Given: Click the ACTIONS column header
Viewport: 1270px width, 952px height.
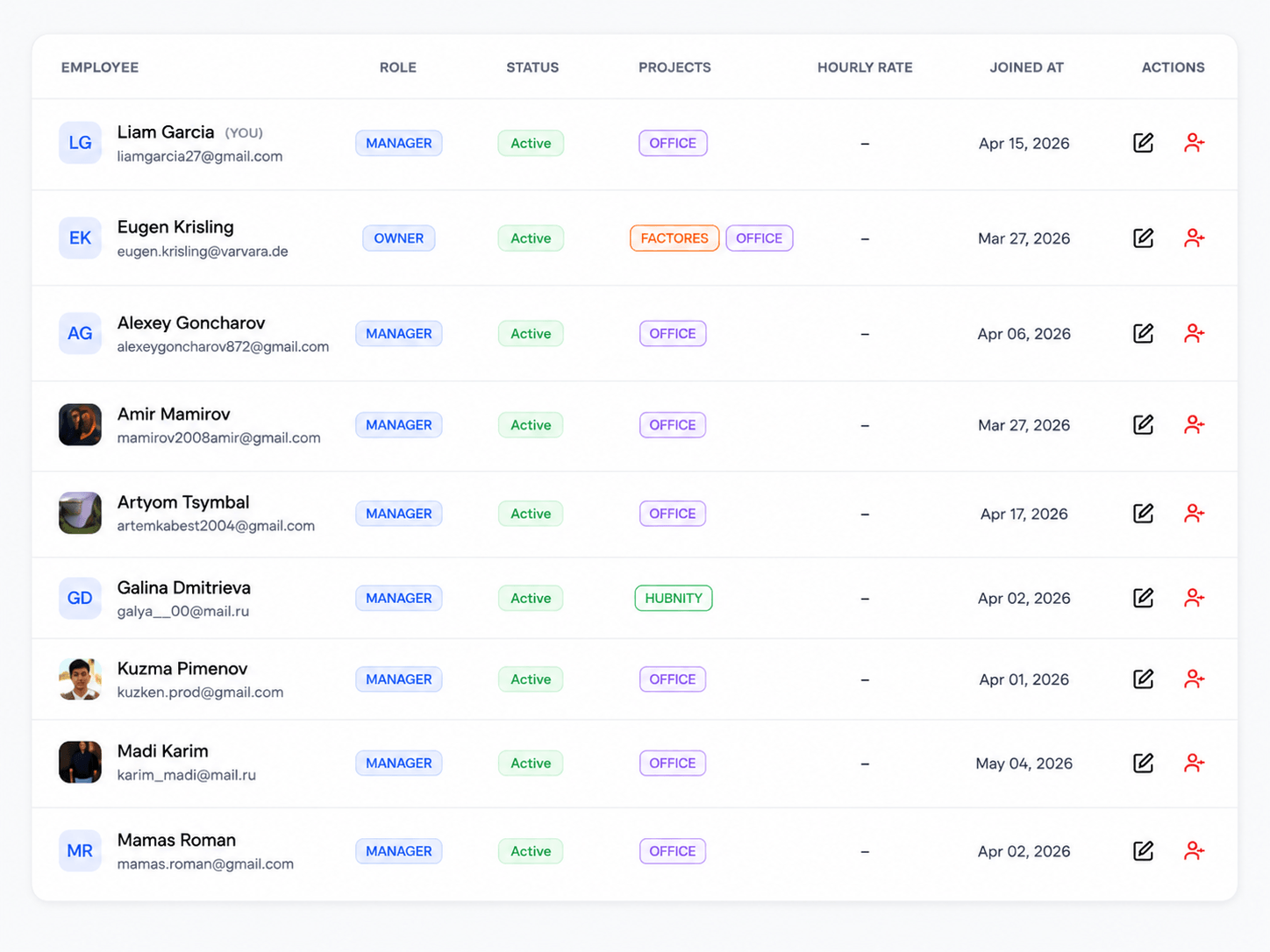Looking at the screenshot, I should pos(1173,67).
